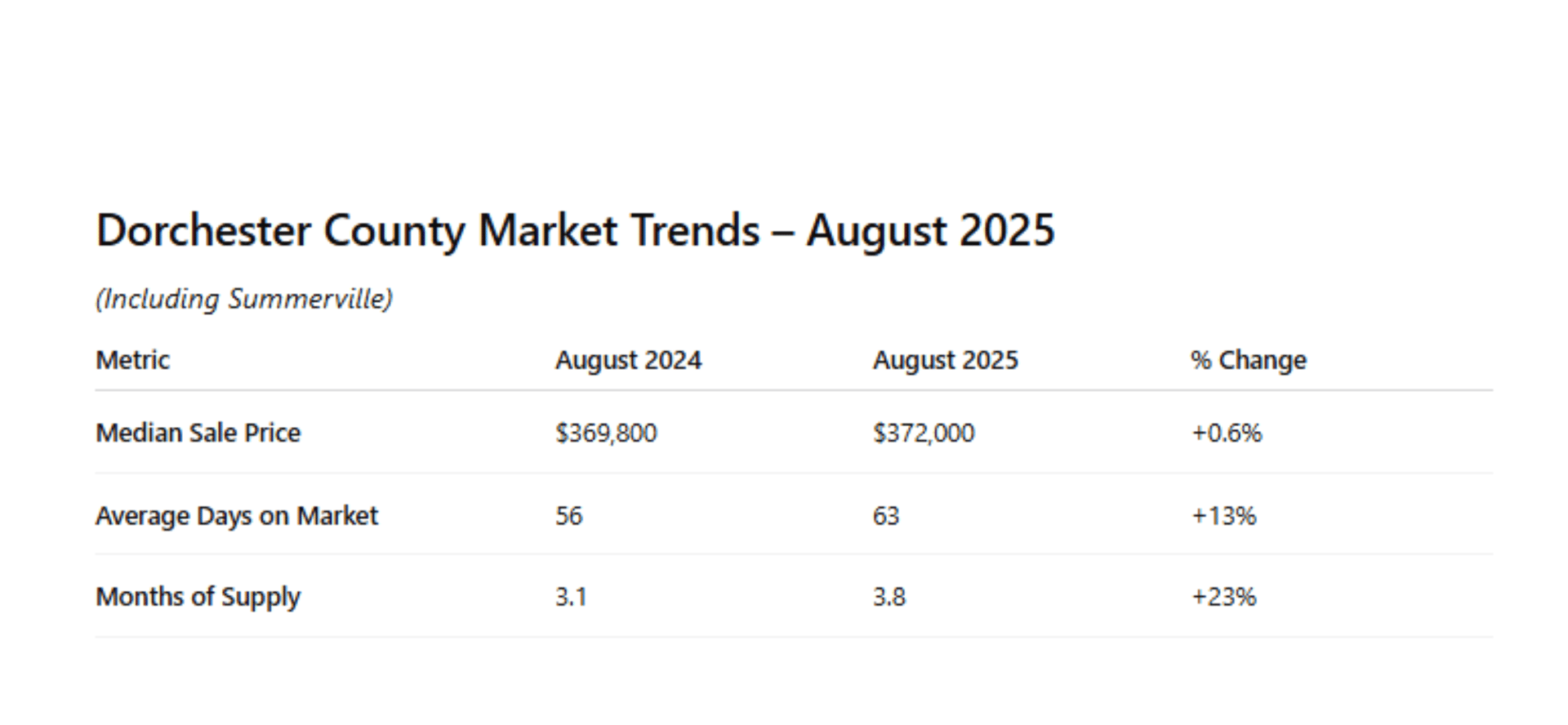
Task: Select the Average Days on Market label
Action: pyautogui.click(x=237, y=516)
